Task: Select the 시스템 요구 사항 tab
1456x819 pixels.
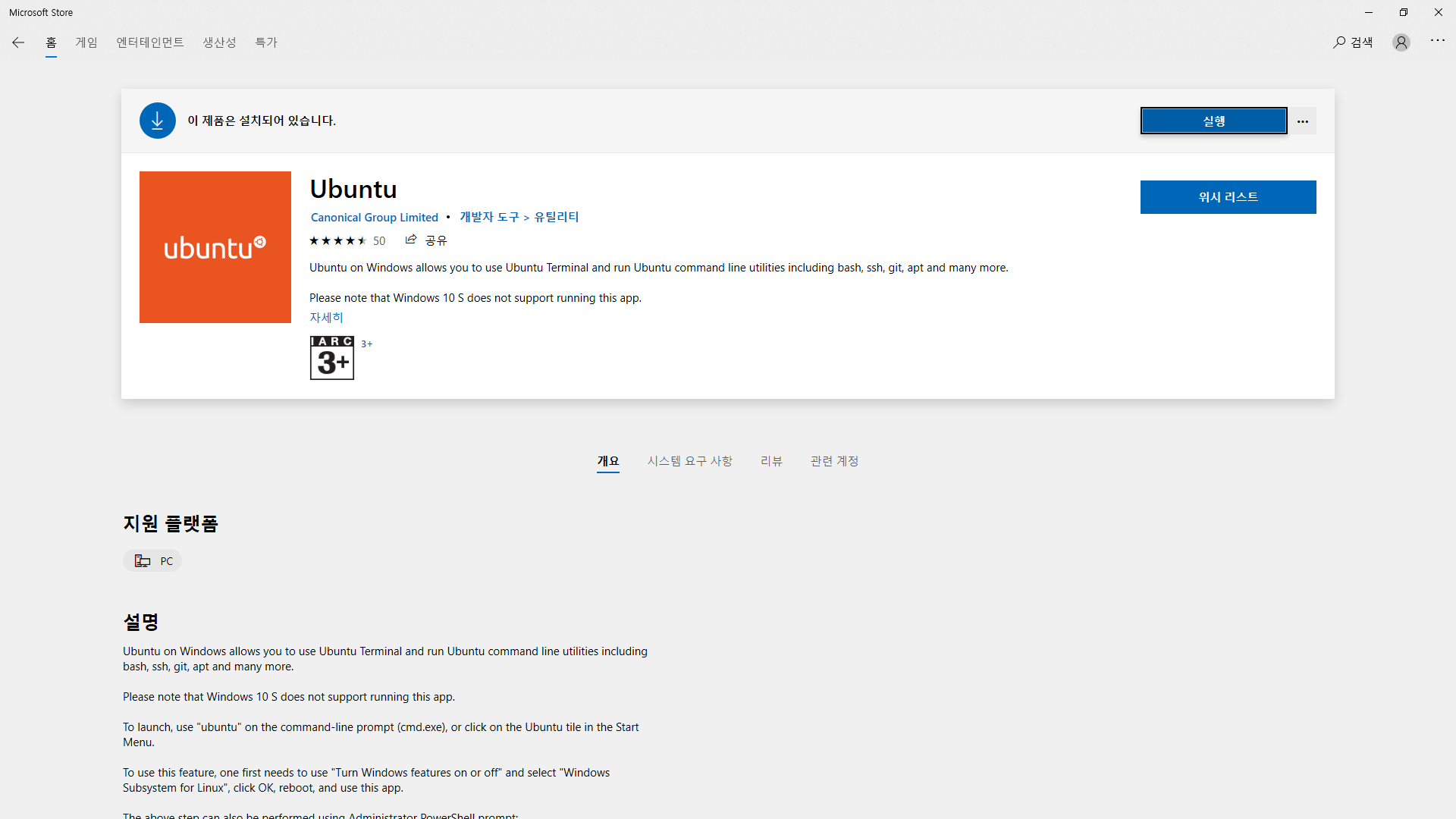Action: (689, 461)
